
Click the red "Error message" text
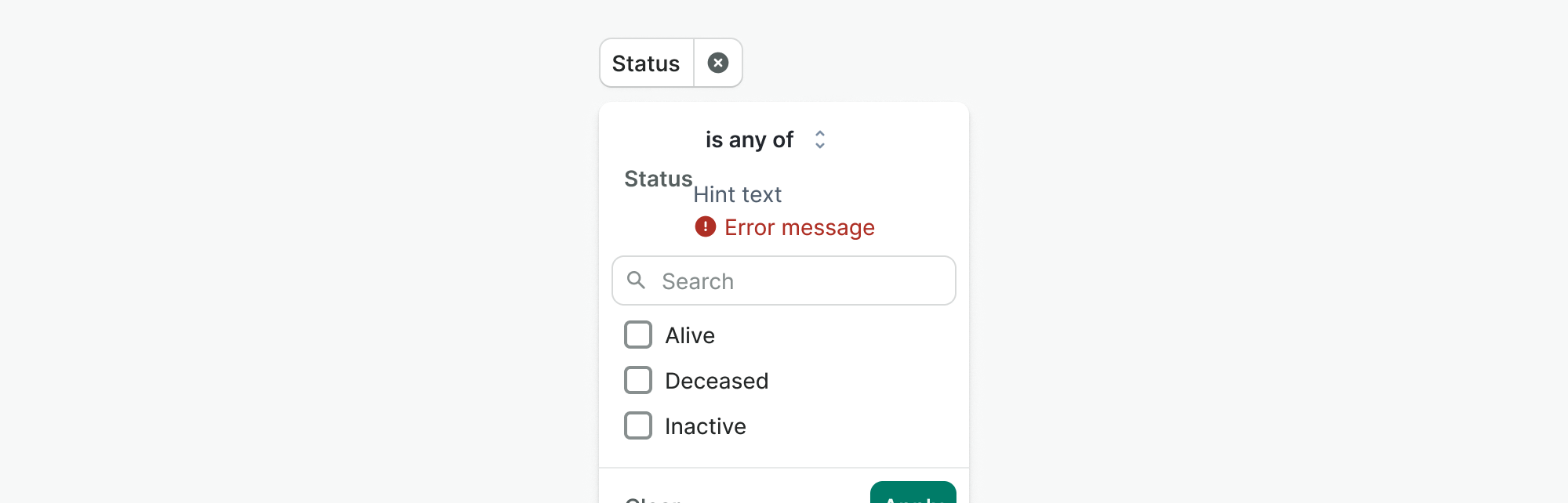coord(799,227)
